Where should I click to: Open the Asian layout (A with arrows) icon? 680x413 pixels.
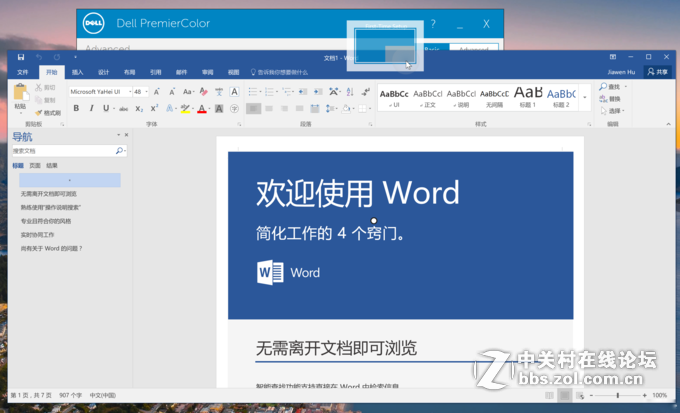pos(333,92)
